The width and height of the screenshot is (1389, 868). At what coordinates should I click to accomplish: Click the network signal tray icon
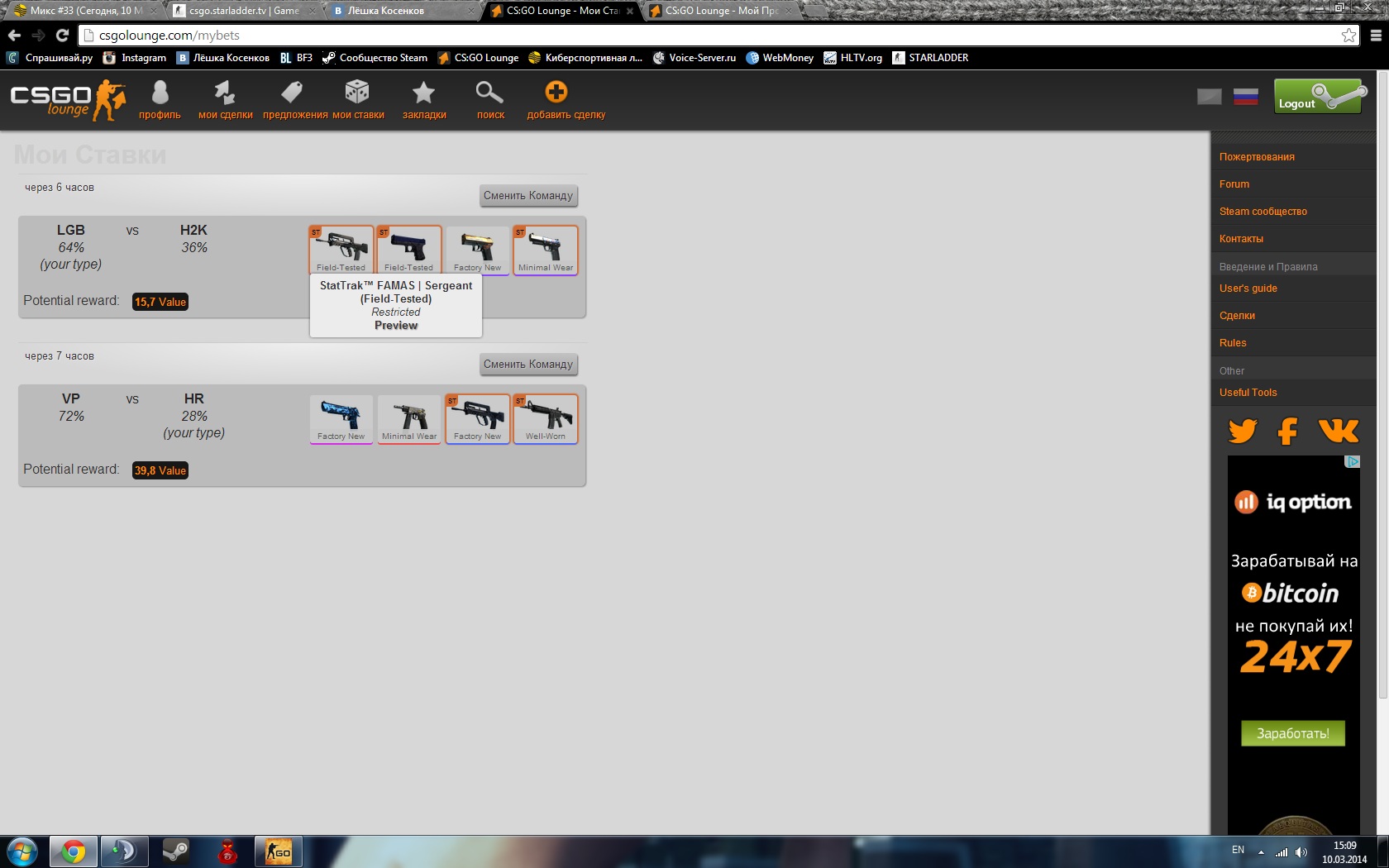1282,851
